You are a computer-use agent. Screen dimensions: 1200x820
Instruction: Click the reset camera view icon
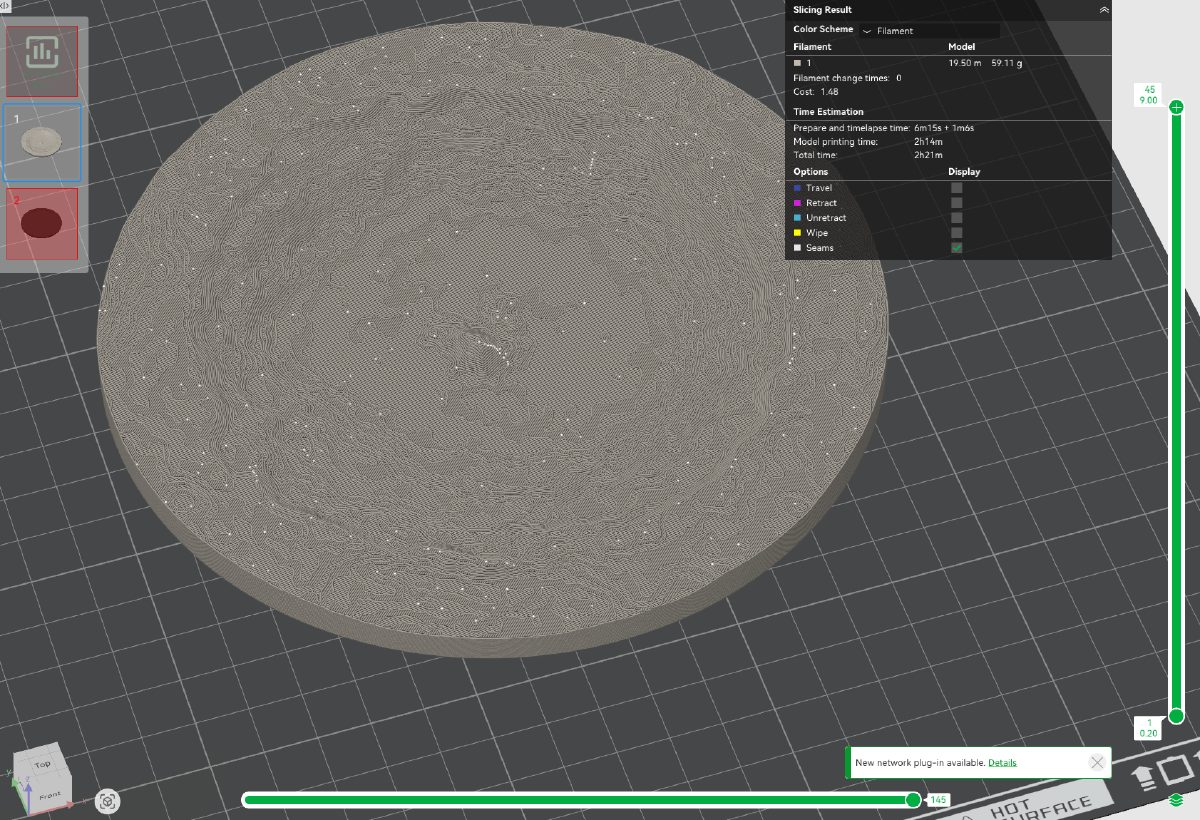(108, 800)
